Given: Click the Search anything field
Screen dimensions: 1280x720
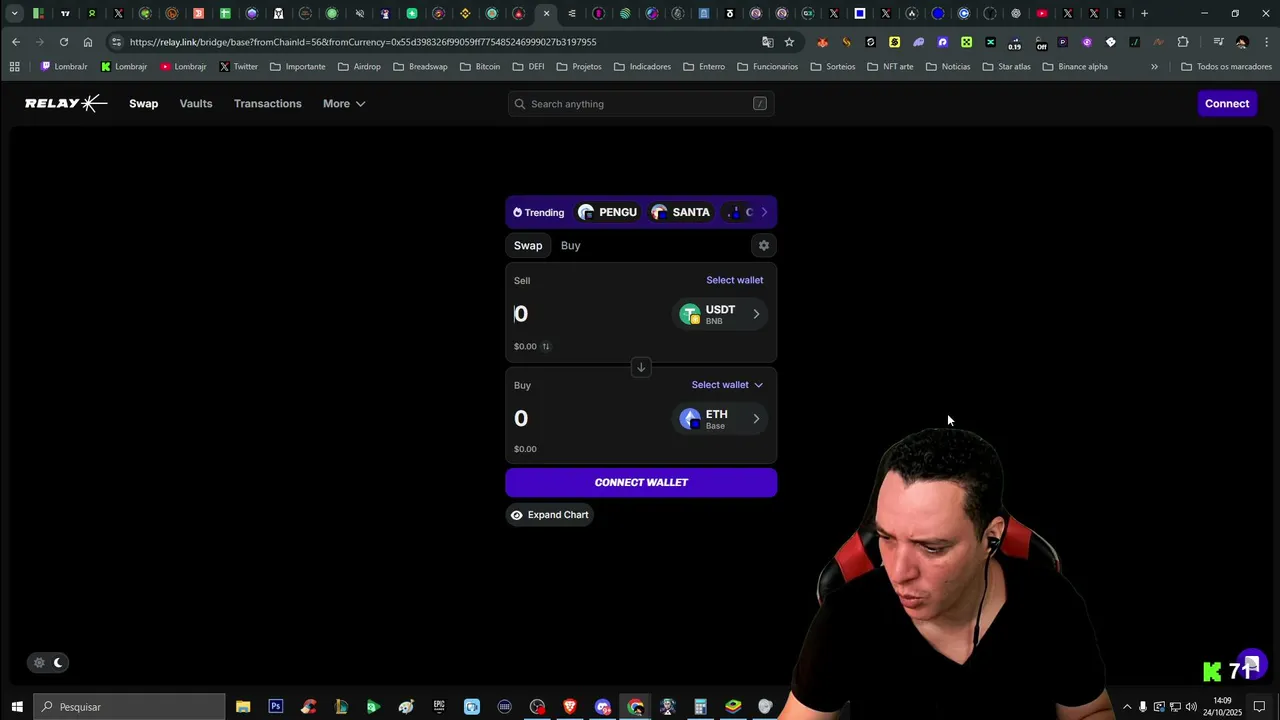Looking at the screenshot, I should [641, 104].
